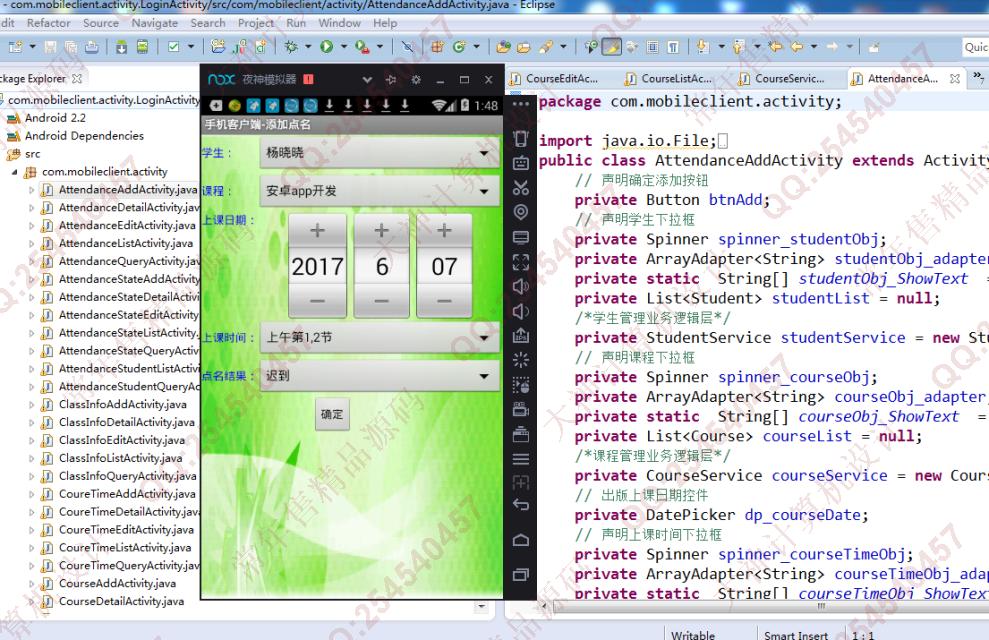Viewport: 989px width, 640px height.
Task: Open the Run button dropdown arrow
Action: (344, 47)
